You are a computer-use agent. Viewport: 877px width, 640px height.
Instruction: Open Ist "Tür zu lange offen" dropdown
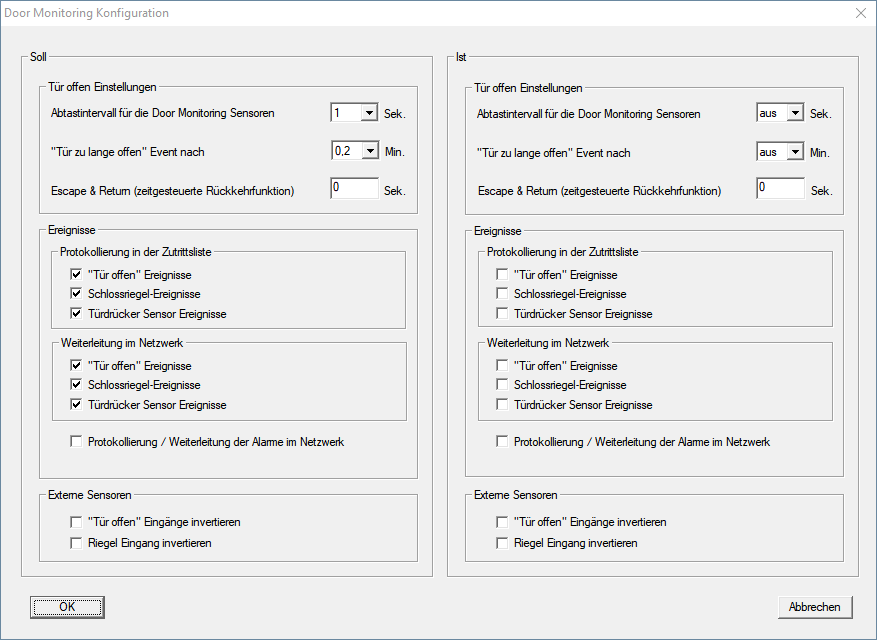coord(795,151)
